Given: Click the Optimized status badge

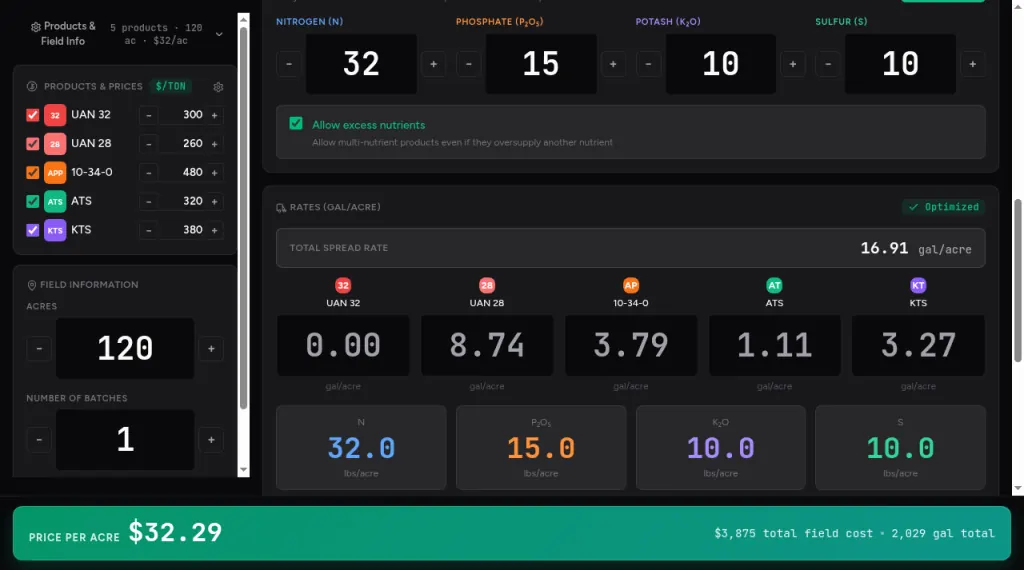Looking at the screenshot, I should [x=944, y=207].
